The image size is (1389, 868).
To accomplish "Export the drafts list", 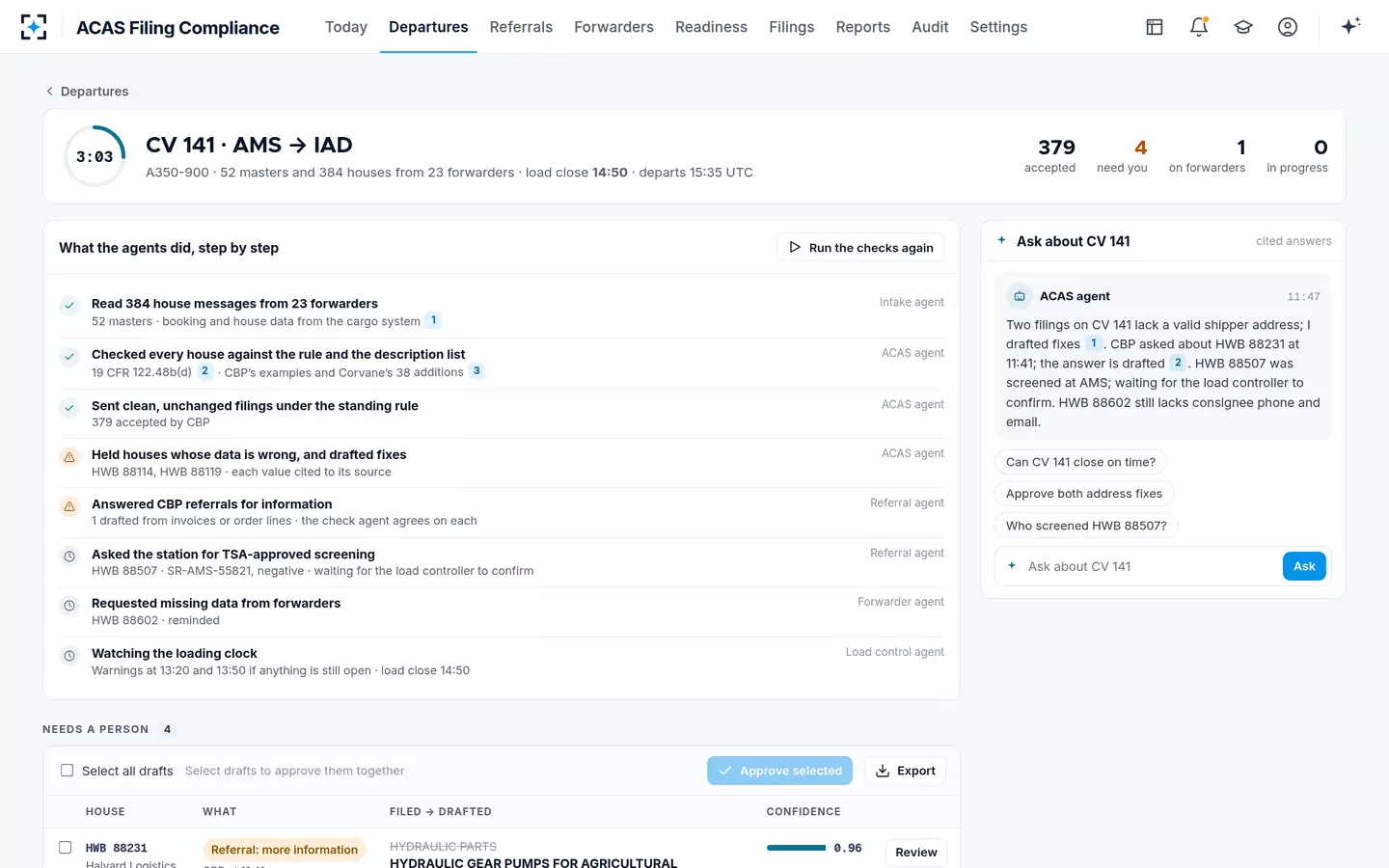I will pyautogui.click(x=905, y=771).
